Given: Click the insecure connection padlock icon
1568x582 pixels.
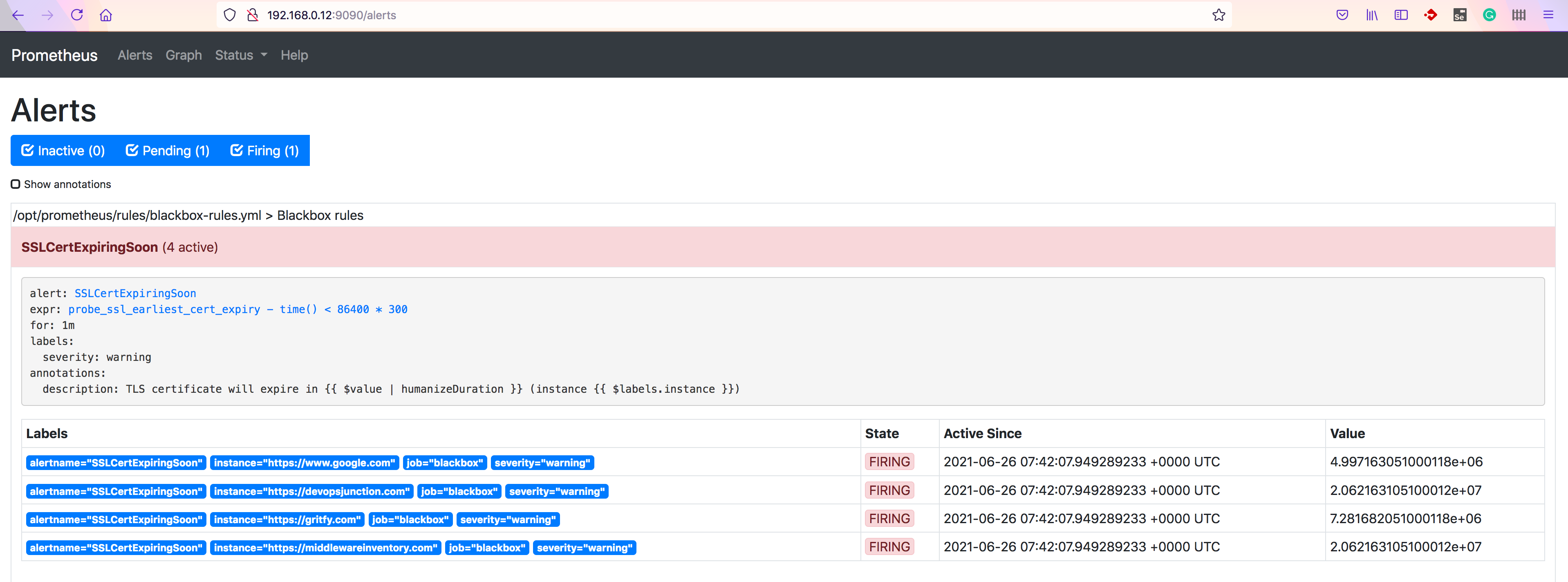Looking at the screenshot, I should tap(253, 15).
